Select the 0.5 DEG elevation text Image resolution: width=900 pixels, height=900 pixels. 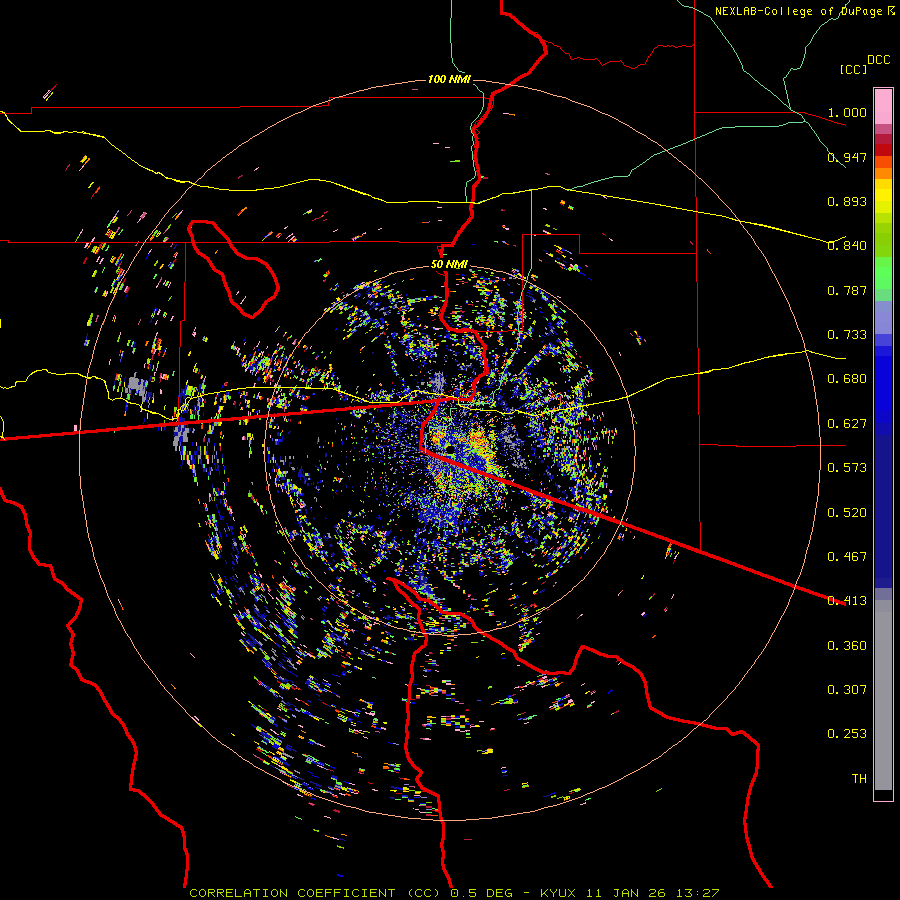coord(483,893)
